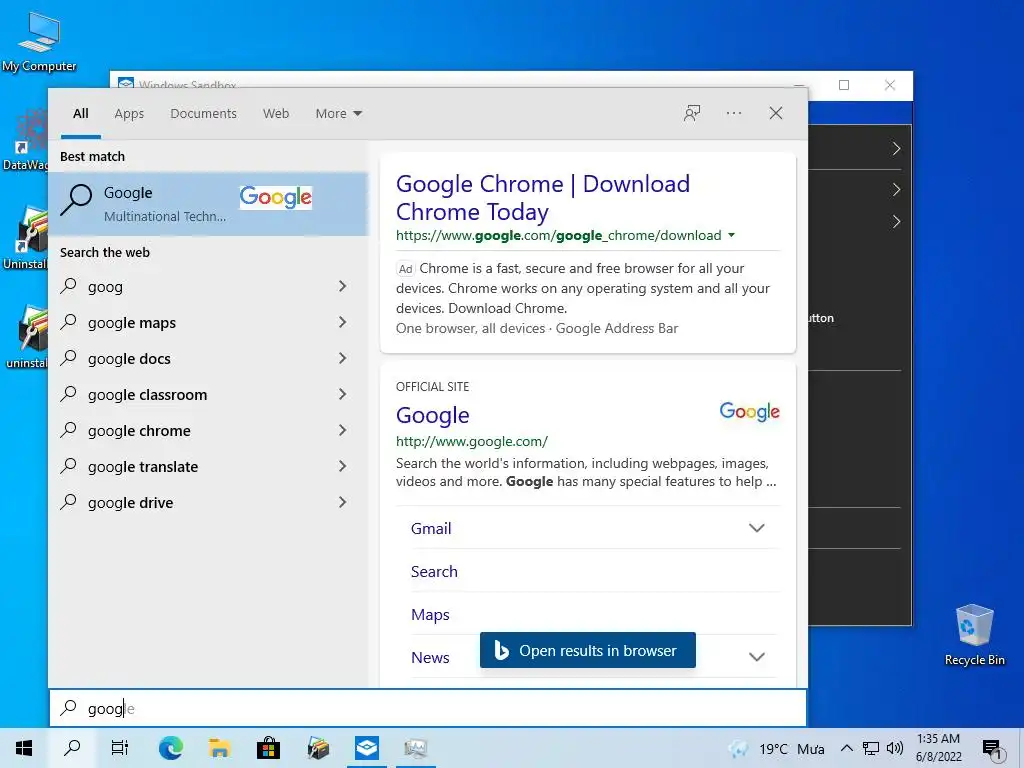
Task: Open the Google official site title link
Action: [x=432, y=415]
